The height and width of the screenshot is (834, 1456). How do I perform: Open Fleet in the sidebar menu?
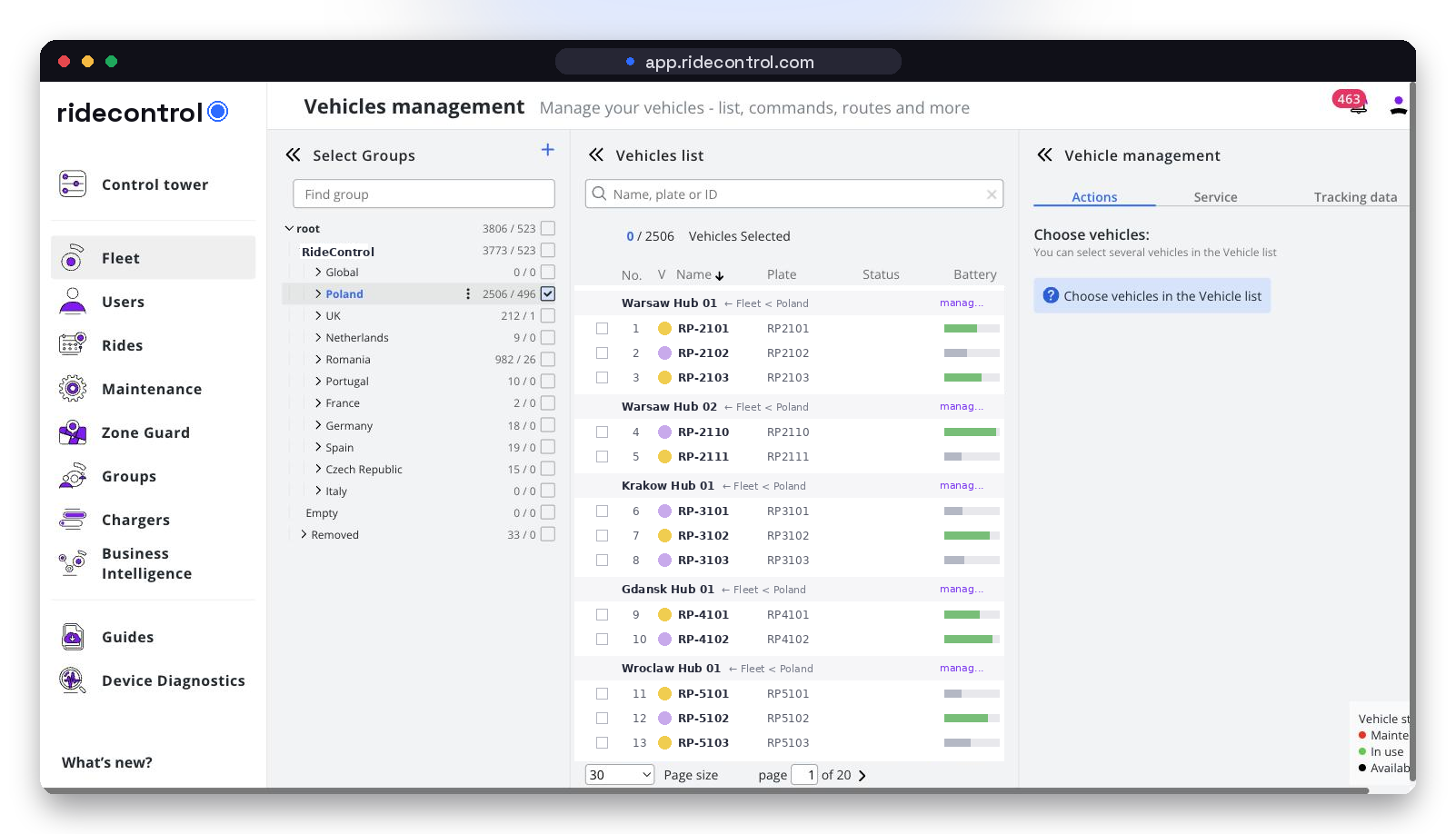point(153,258)
